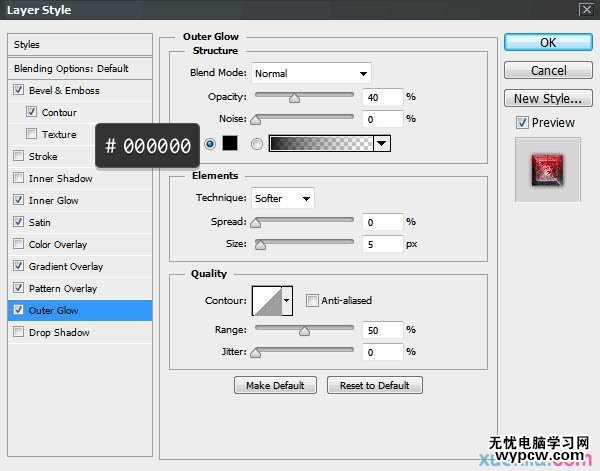Click the Jitter slider handle
Screen dimensions: 600x471
(x=256, y=353)
